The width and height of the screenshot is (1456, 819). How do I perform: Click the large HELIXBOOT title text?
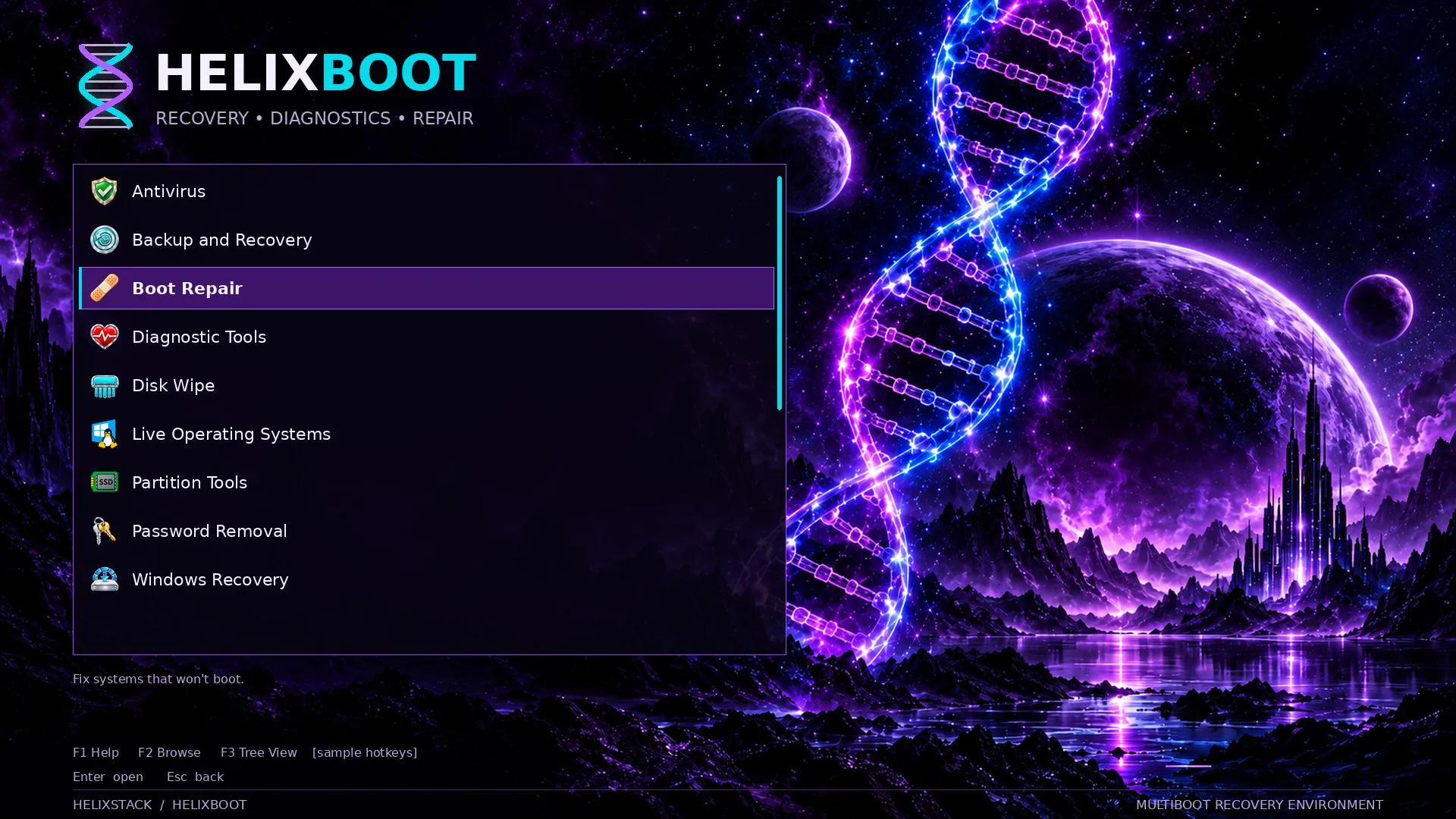(x=316, y=73)
